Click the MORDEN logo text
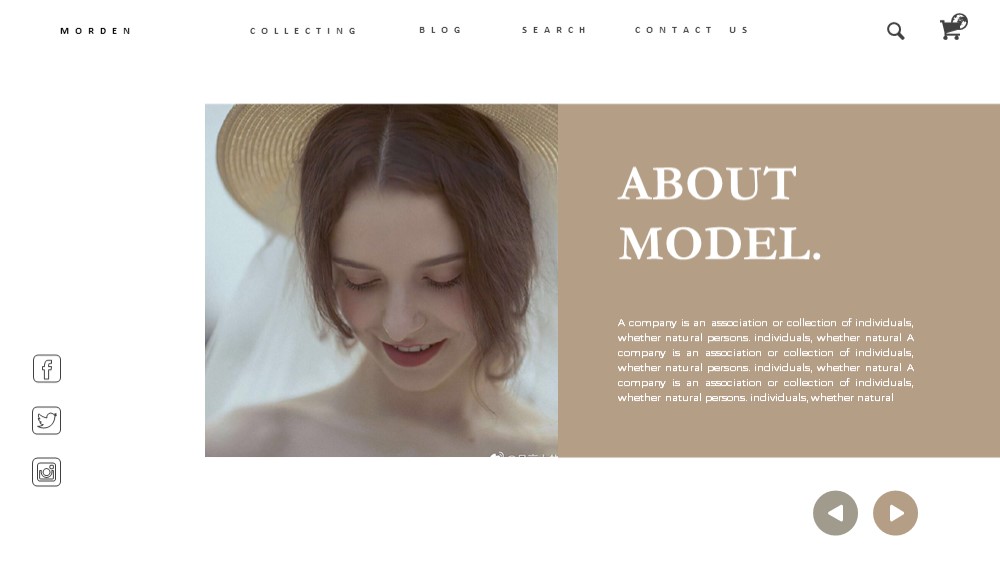The width and height of the screenshot is (1000, 562). [96, 31]
